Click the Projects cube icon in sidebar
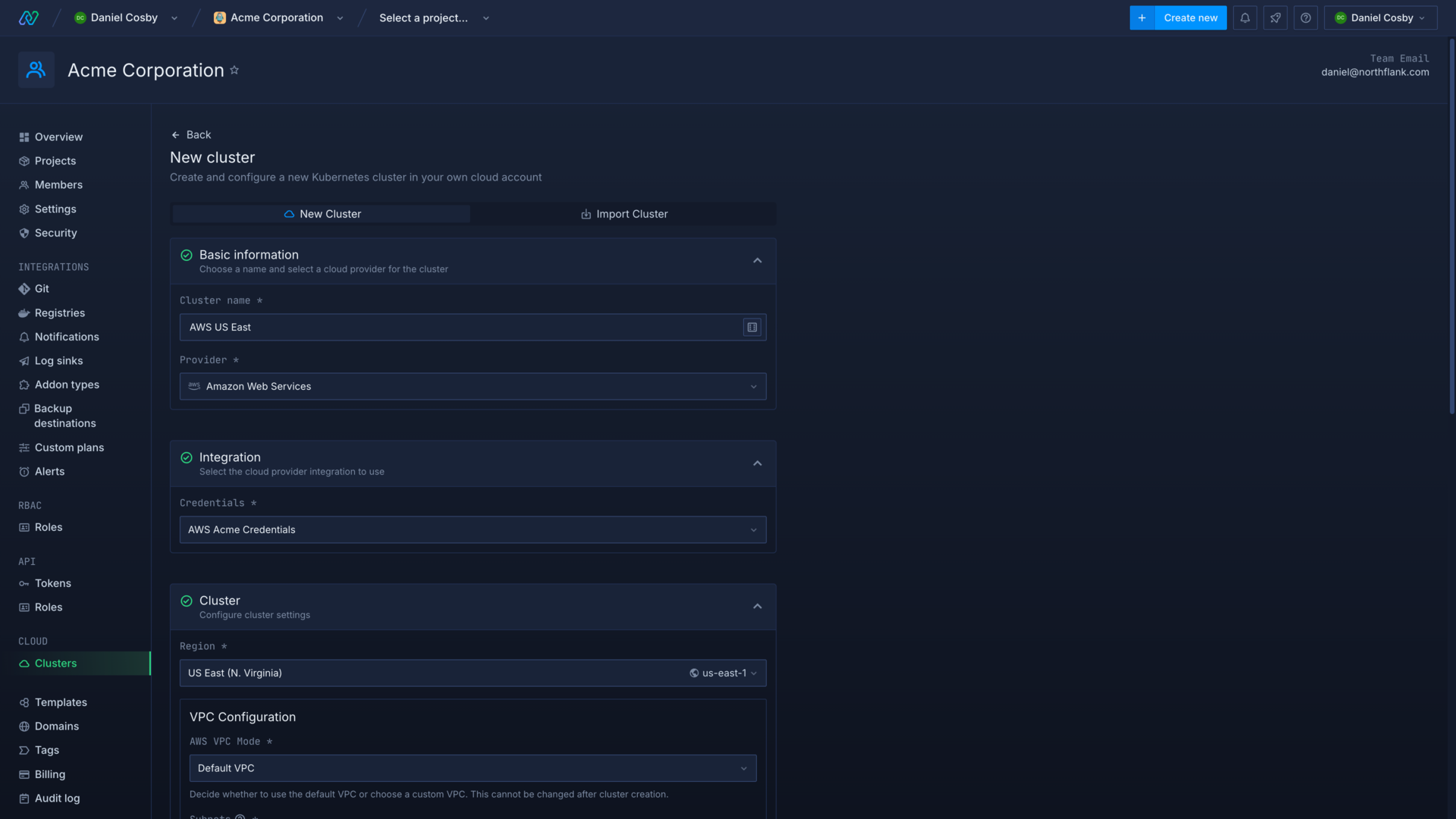Image resolution: width=1456 pixels, height=819 pixels. click(24, 161)
